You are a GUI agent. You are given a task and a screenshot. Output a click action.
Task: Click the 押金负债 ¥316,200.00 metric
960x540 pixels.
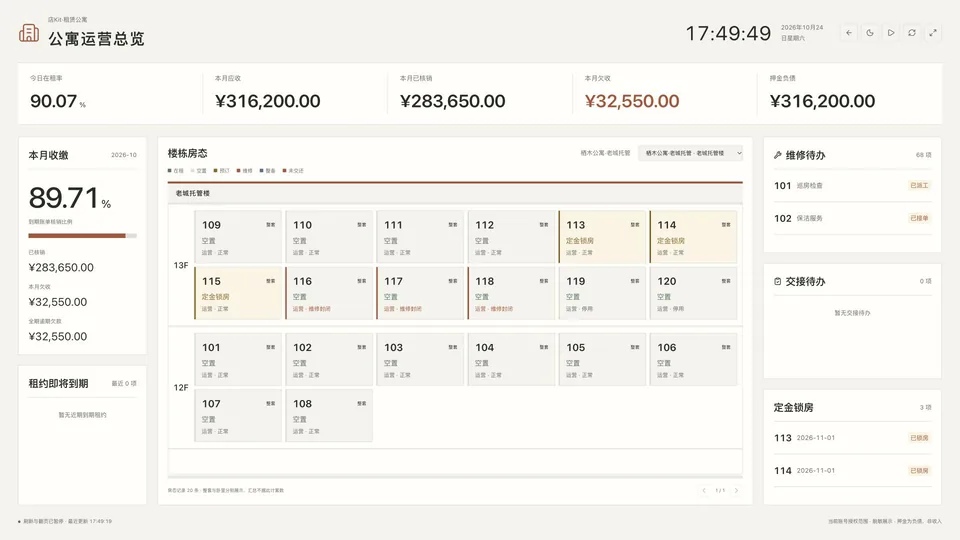[850, 93]
